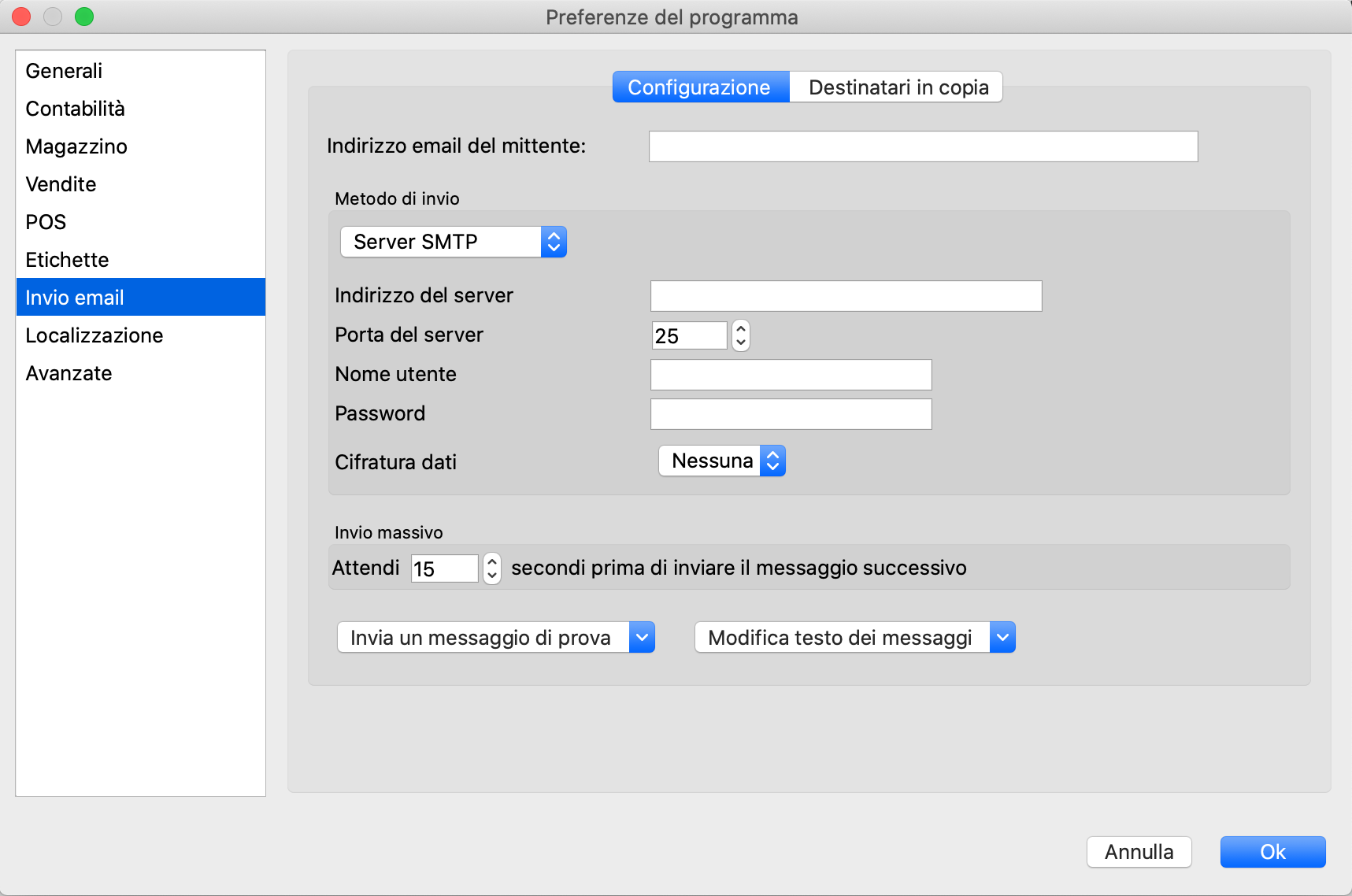This screenshot has width=1352, height=896.
Task: Open the Generali preferences section
Action: tap(64, 71)
